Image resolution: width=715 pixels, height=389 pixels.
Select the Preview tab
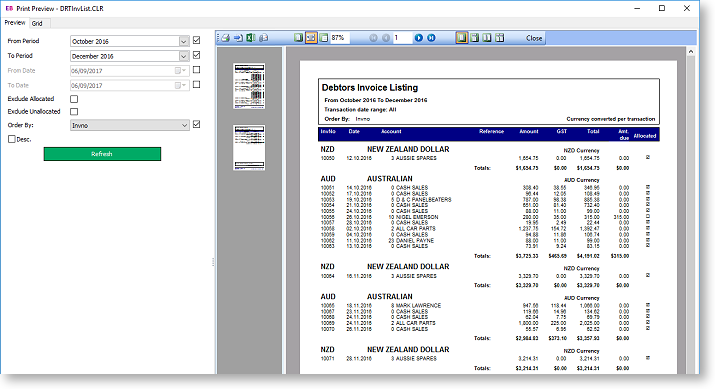tap(15, 22)
